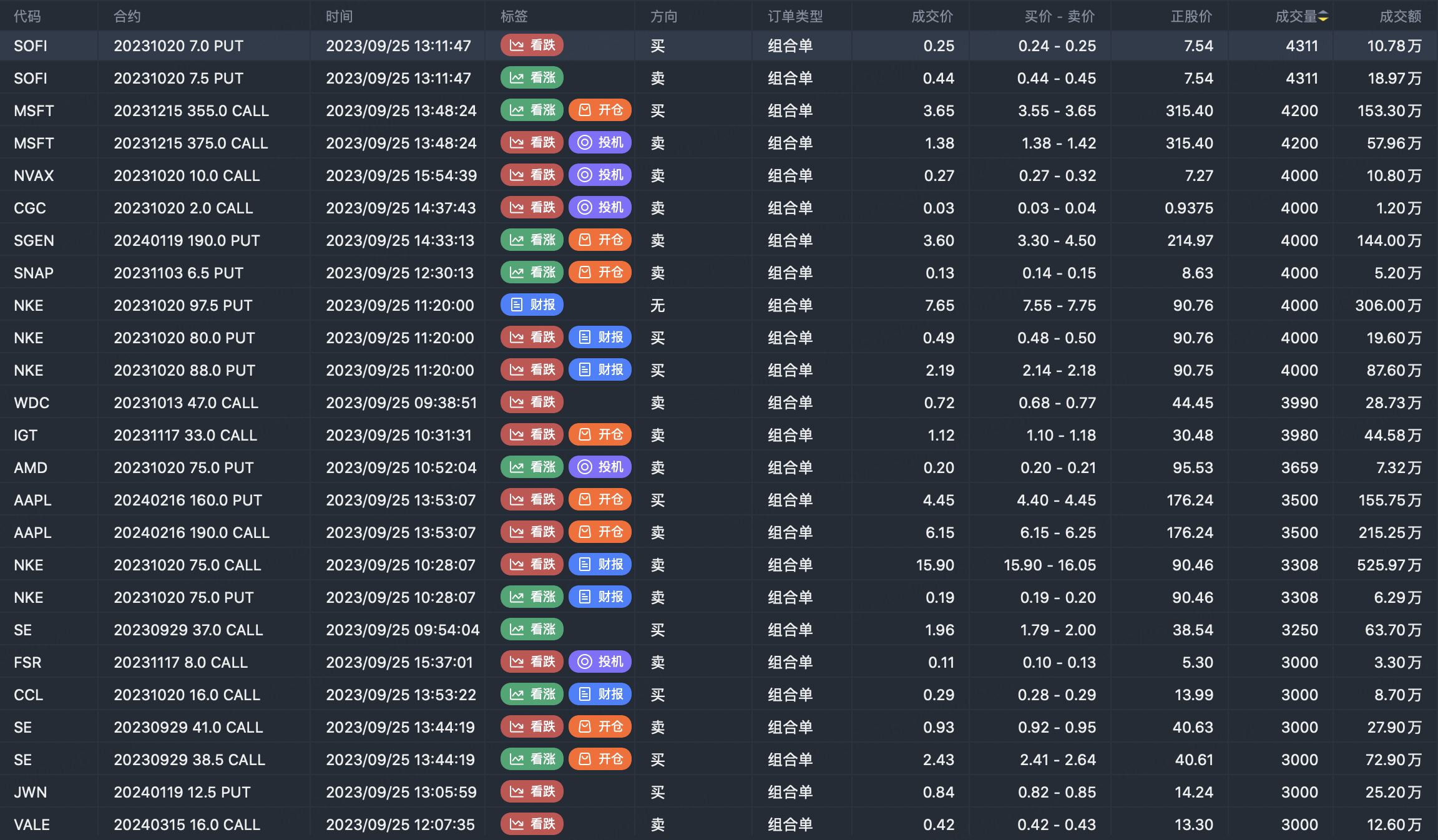Click turnover value 306.00万
Screen dimensions: 1438x840
click(1389, 305)
